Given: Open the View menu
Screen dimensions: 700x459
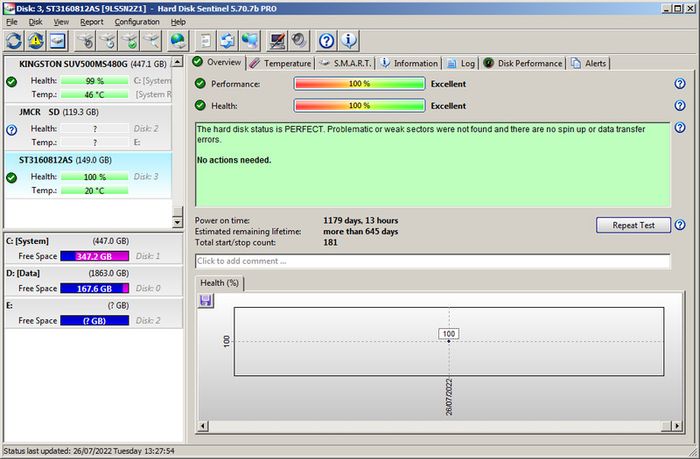Looking at the screenshot, I should pos(61,22).
